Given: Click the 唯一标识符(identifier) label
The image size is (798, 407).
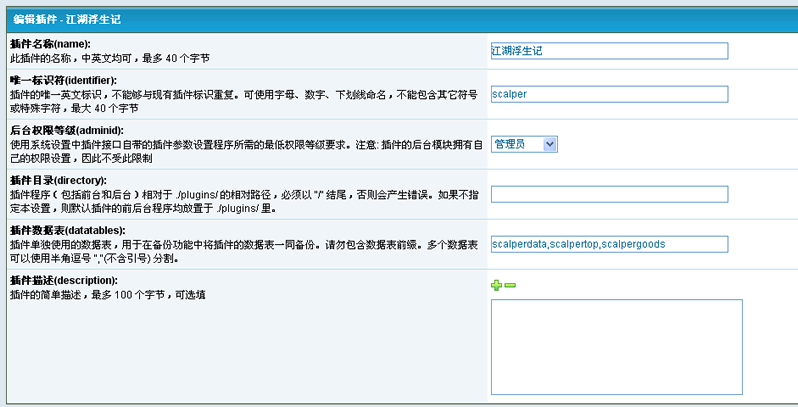Looking at the screenshot, I should (x=63, y=80).
